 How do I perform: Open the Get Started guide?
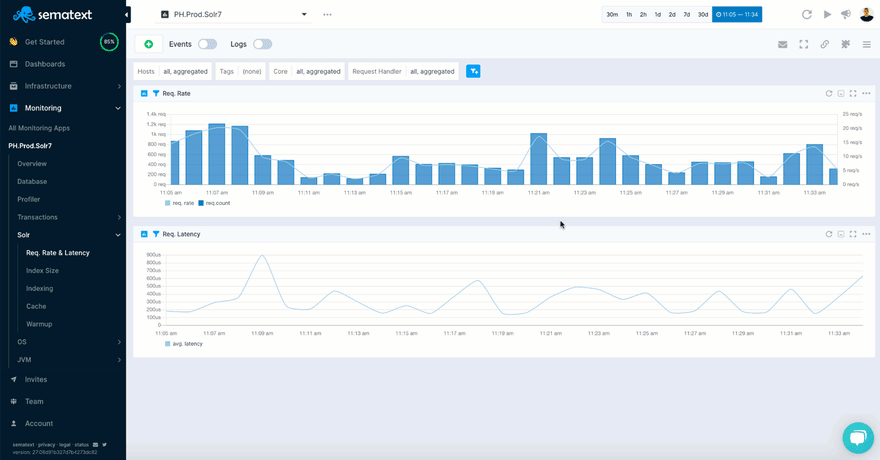tap(44, 42)
